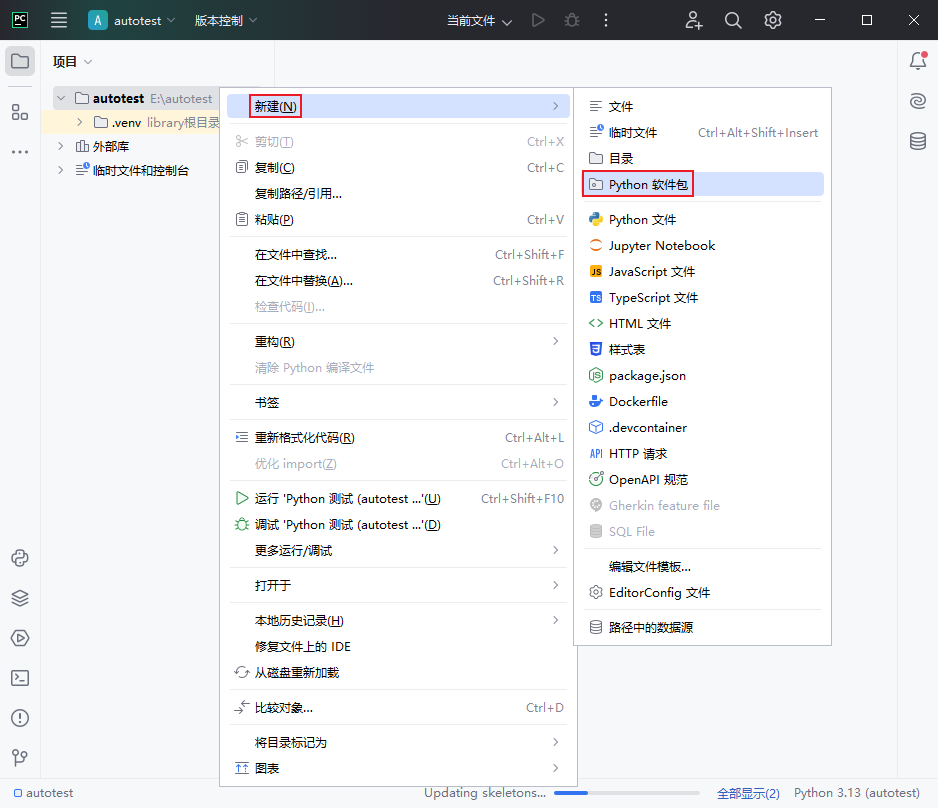Open the Python Console tool window icon
Screen dimensions: 938x808
[x=20, y=558]
